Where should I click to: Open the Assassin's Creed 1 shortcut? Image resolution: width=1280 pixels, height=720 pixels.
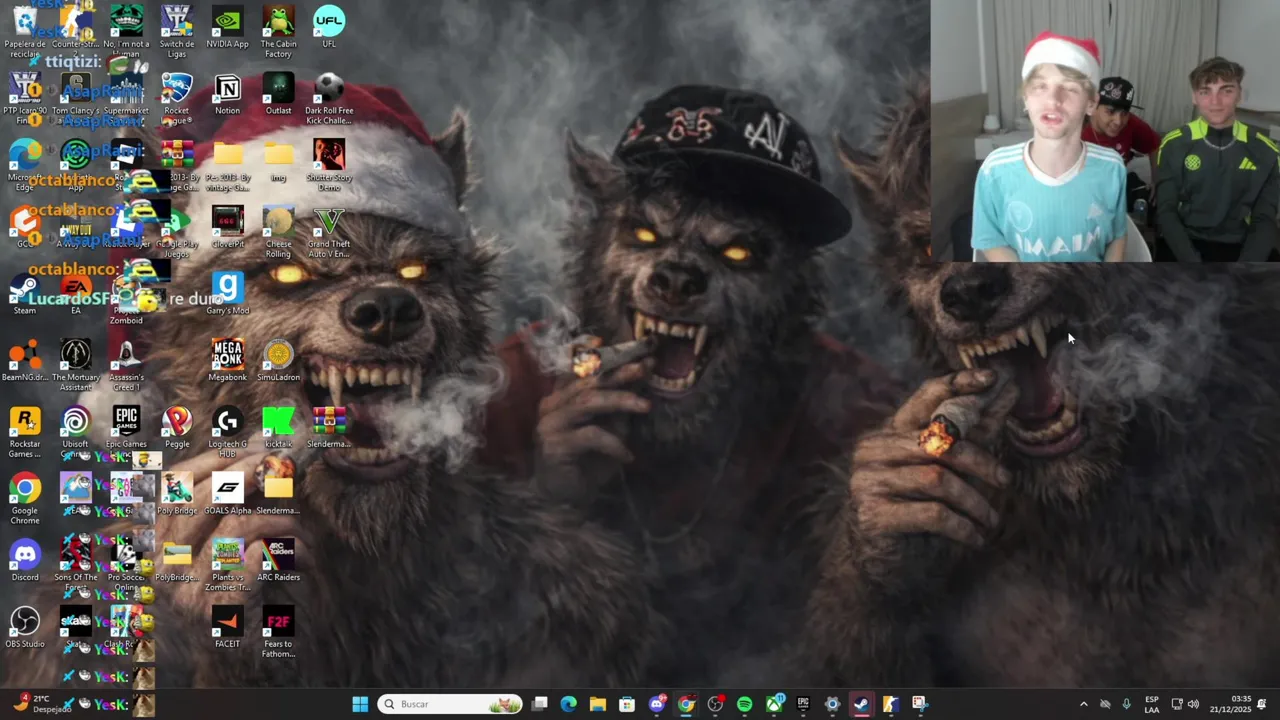click(x=126, y=365)
